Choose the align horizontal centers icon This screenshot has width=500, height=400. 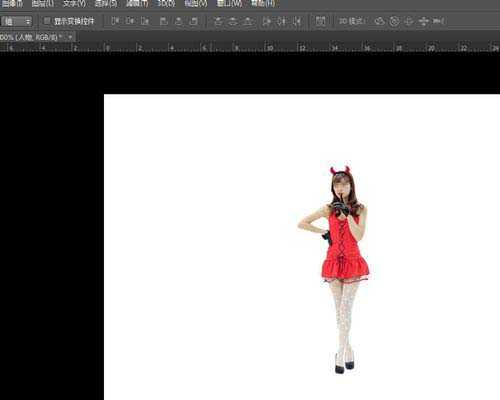(x=179, y=21)
